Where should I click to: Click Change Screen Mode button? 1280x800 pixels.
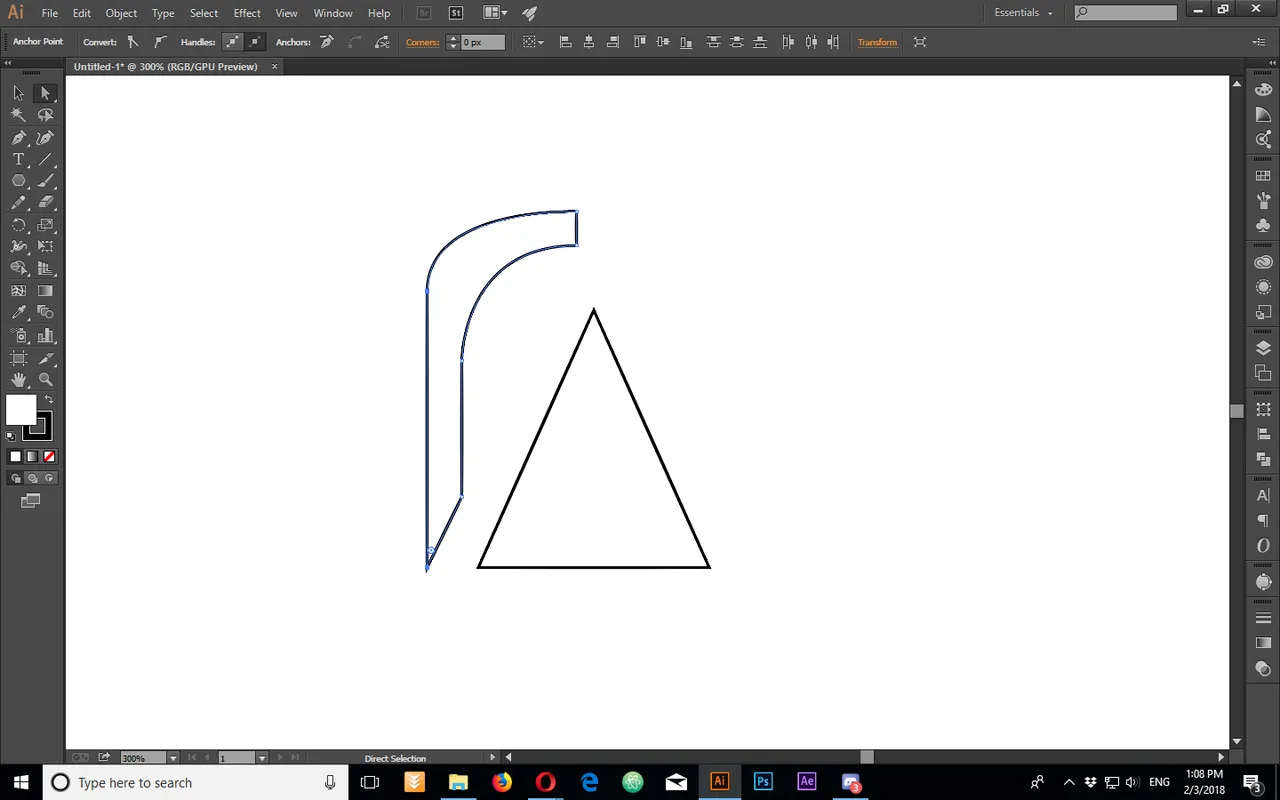31,500
